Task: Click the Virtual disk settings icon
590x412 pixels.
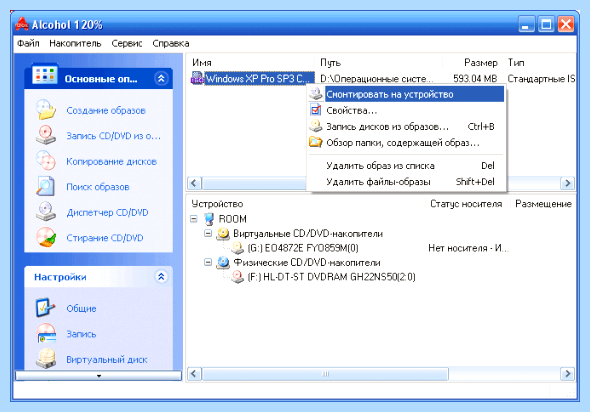Action: (x=46, y=359)
